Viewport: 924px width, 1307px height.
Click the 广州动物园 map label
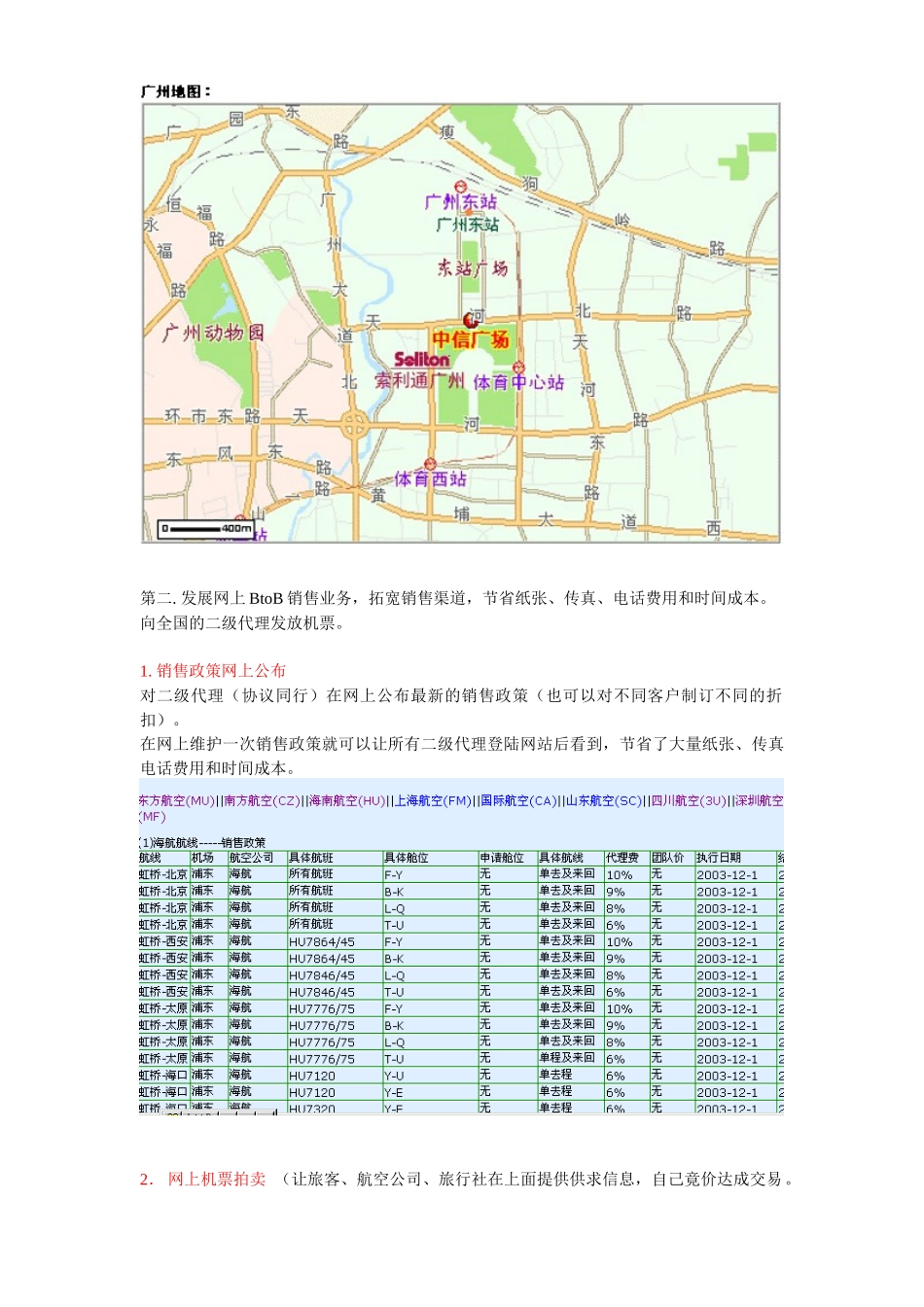point(213,333)
